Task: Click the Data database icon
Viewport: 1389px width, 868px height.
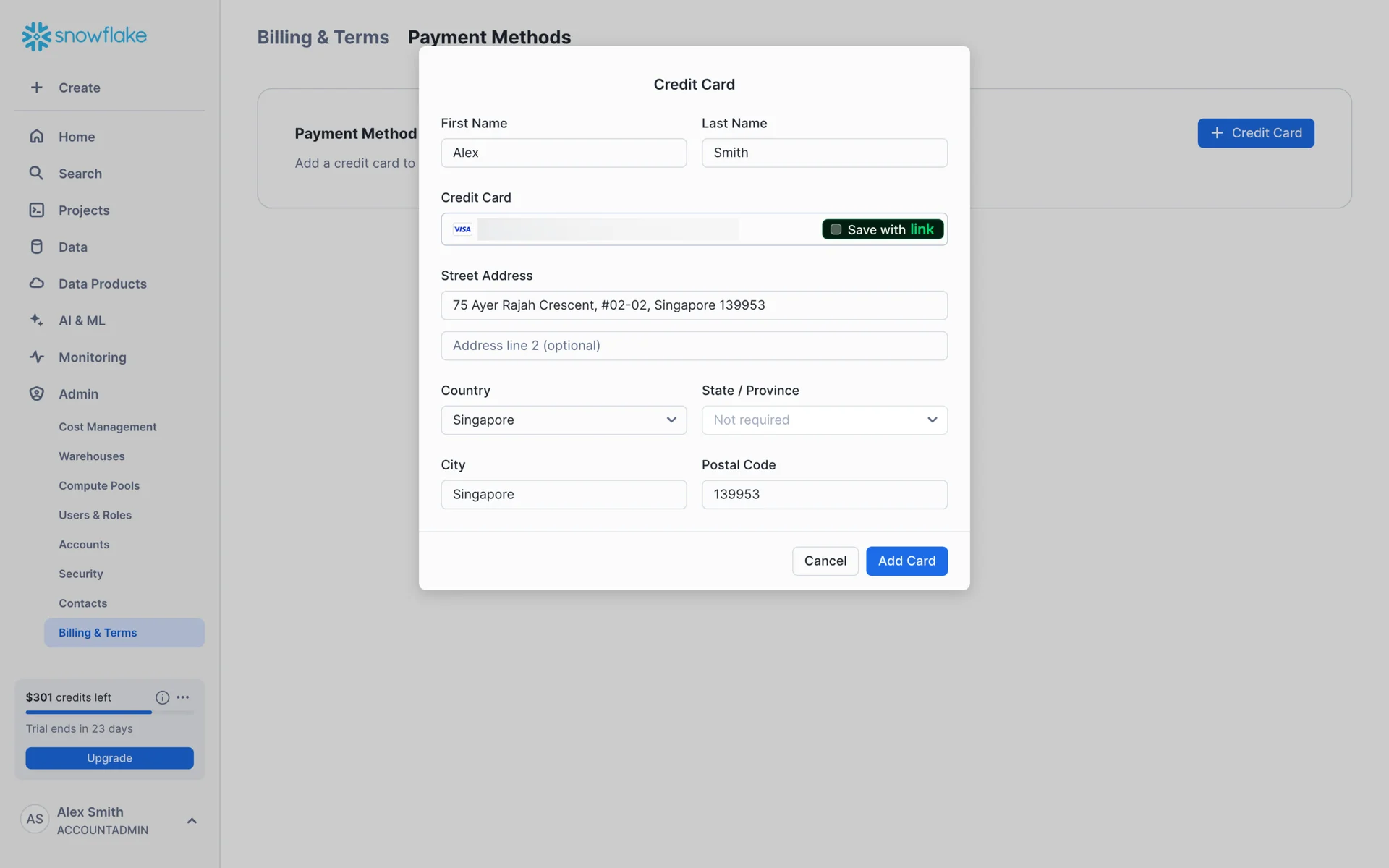Action: click(x=37, y=247)
